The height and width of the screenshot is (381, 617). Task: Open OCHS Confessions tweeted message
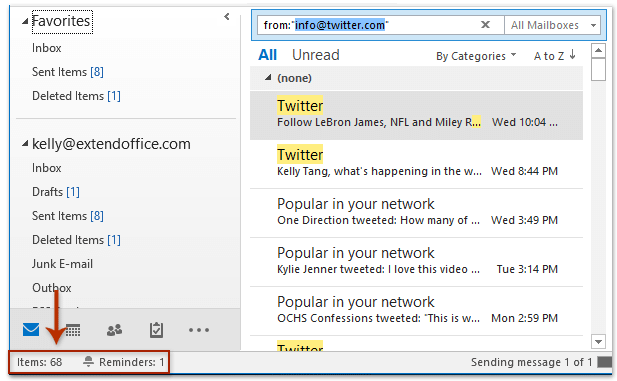[416, 311]
